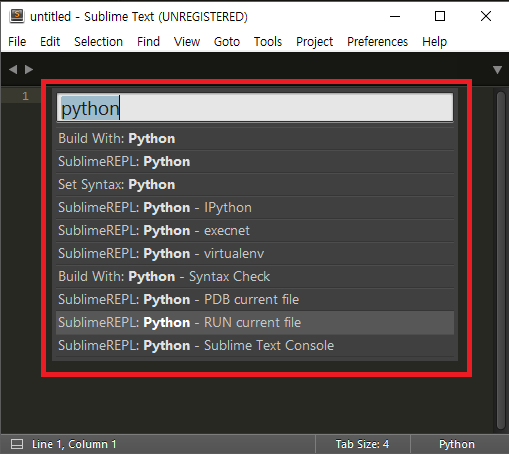509x454 pixels.
Task: Open the Goto menu
Action: coord(227,42)
